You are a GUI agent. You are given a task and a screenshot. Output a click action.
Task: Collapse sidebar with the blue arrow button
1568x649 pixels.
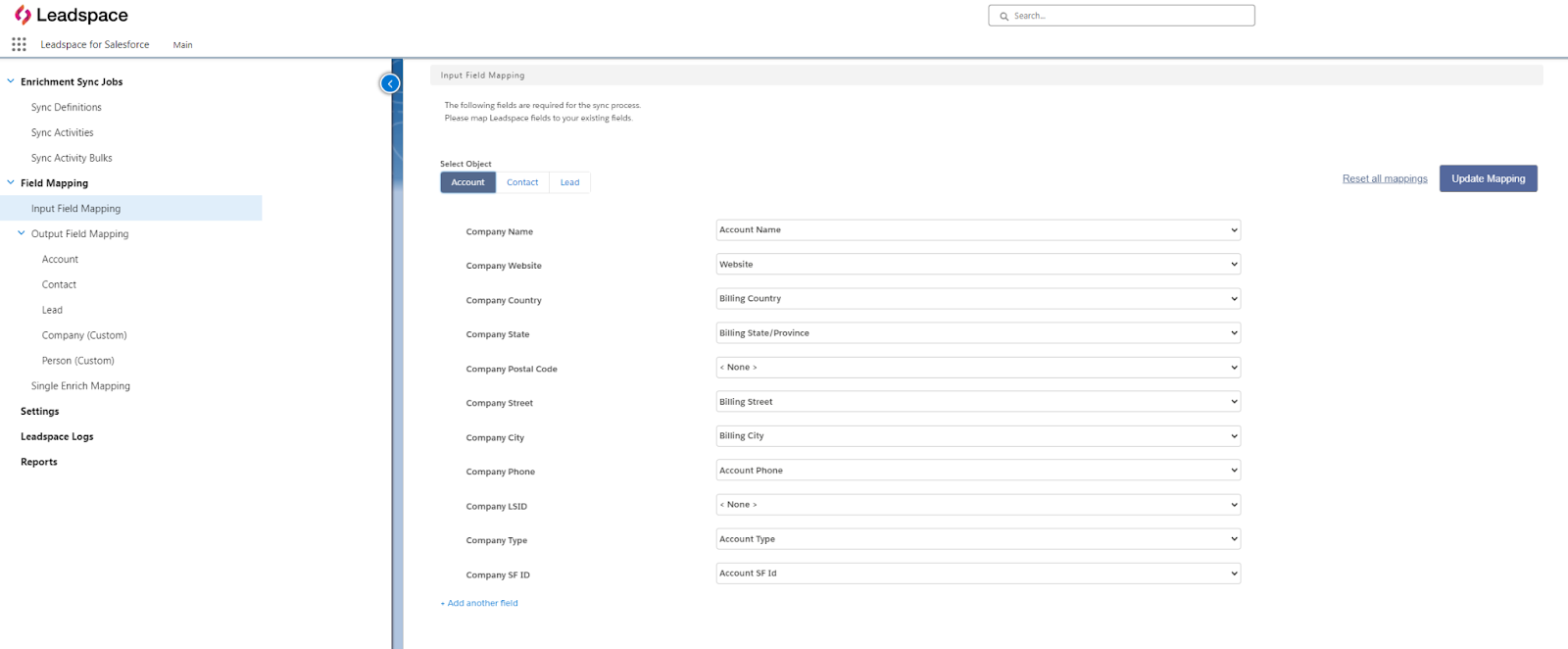coord(390,83)
